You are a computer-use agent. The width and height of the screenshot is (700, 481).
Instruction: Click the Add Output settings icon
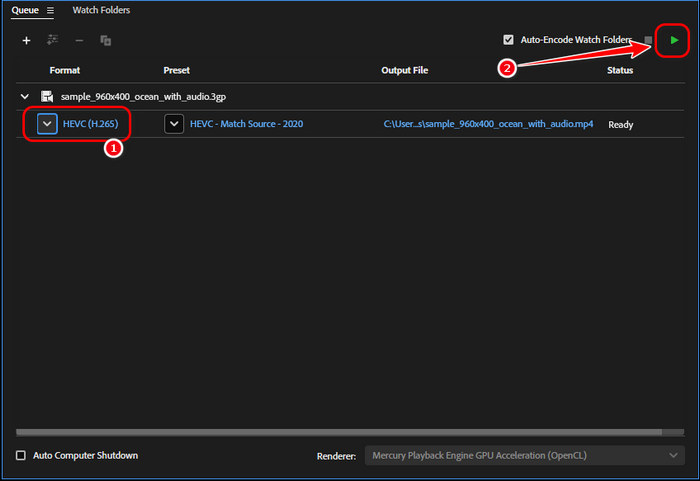[52, 41]
